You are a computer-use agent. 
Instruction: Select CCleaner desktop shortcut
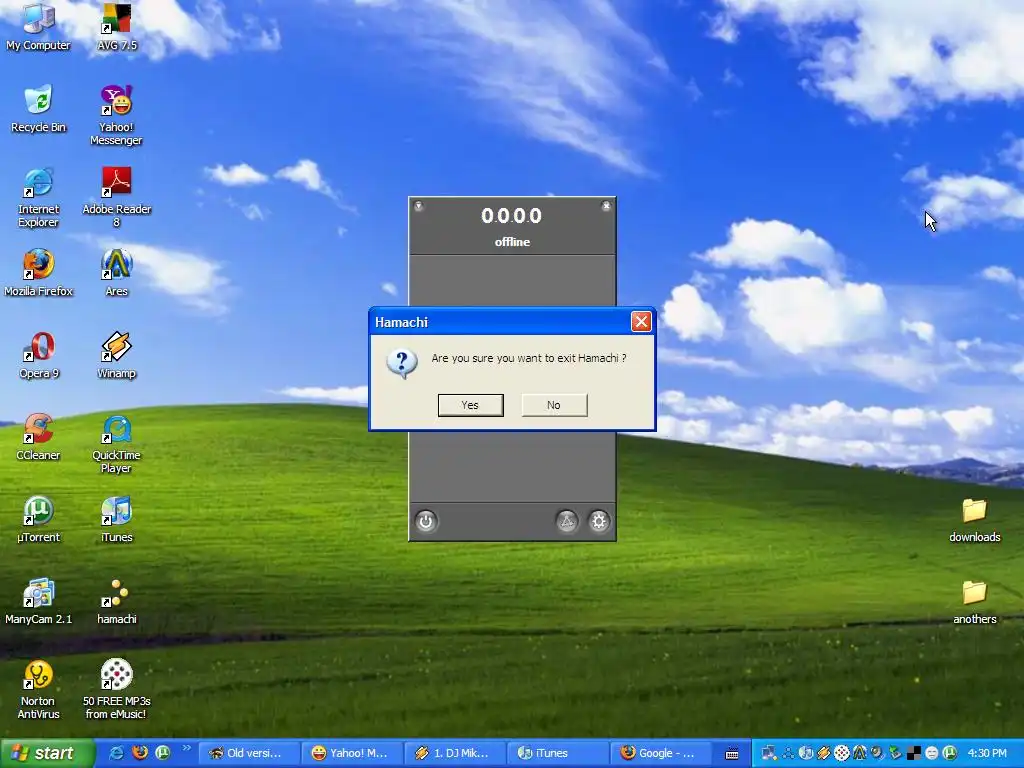(x=39, y=437)
